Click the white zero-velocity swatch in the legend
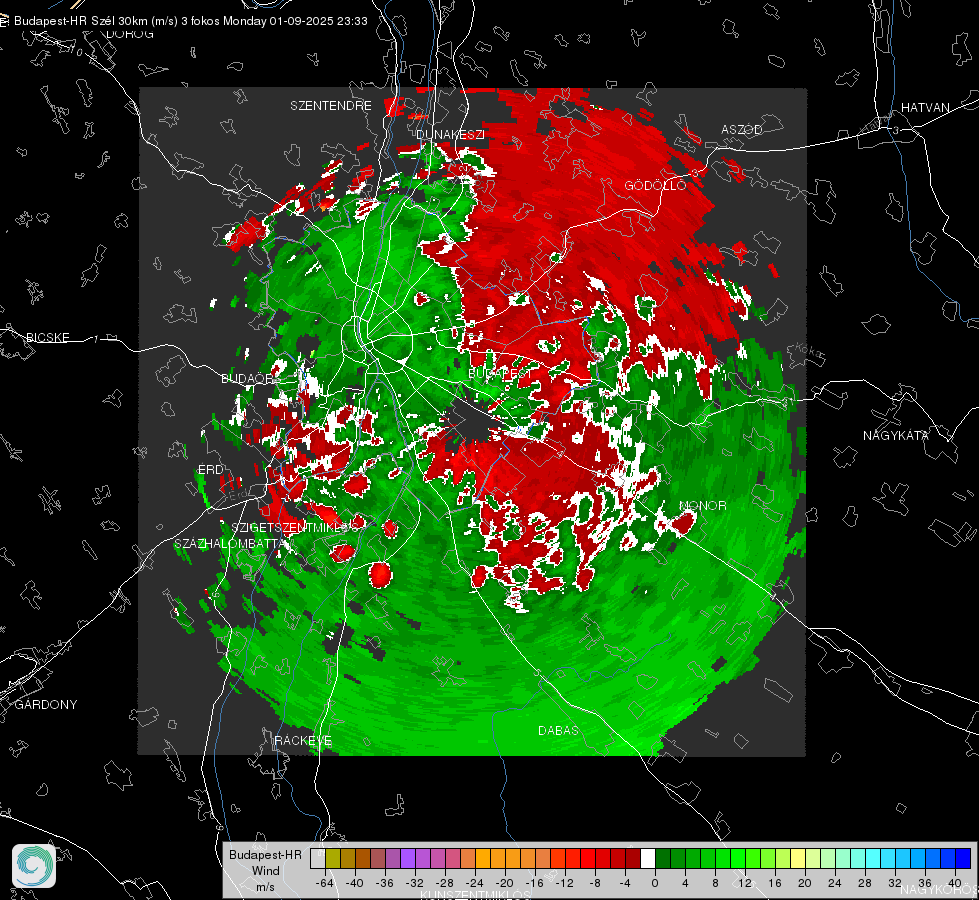 click(x=648, y=859)
